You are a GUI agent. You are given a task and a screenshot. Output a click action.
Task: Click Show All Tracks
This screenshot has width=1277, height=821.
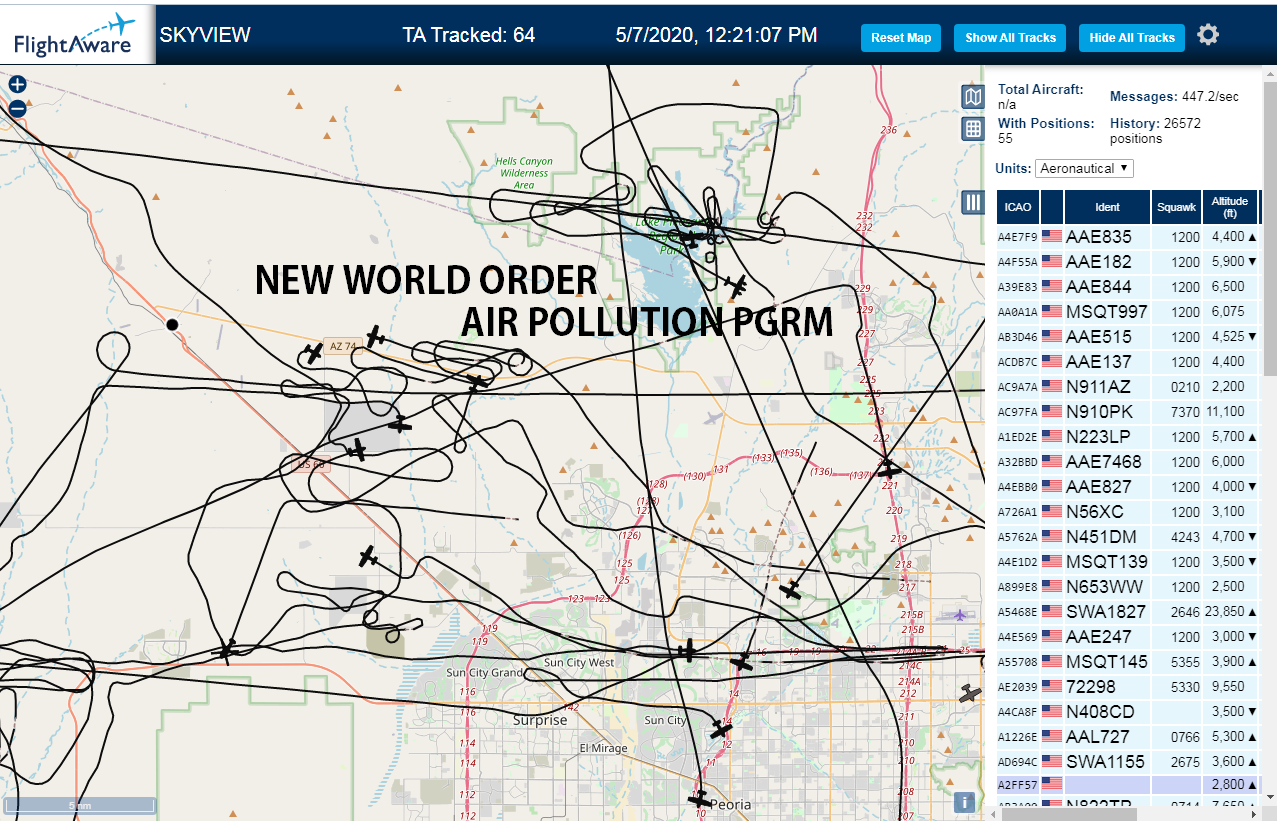pos(1010,38)
